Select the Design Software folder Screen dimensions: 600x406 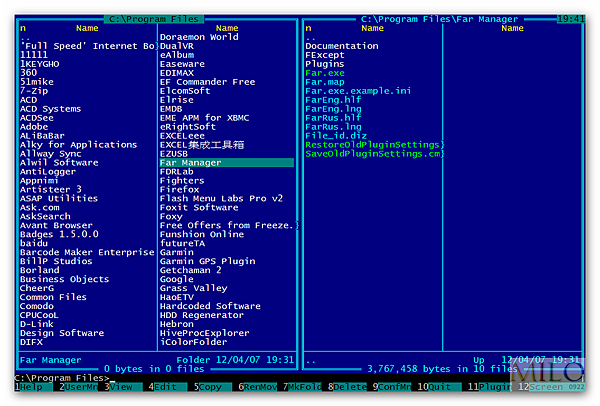[x=62, y=333]
